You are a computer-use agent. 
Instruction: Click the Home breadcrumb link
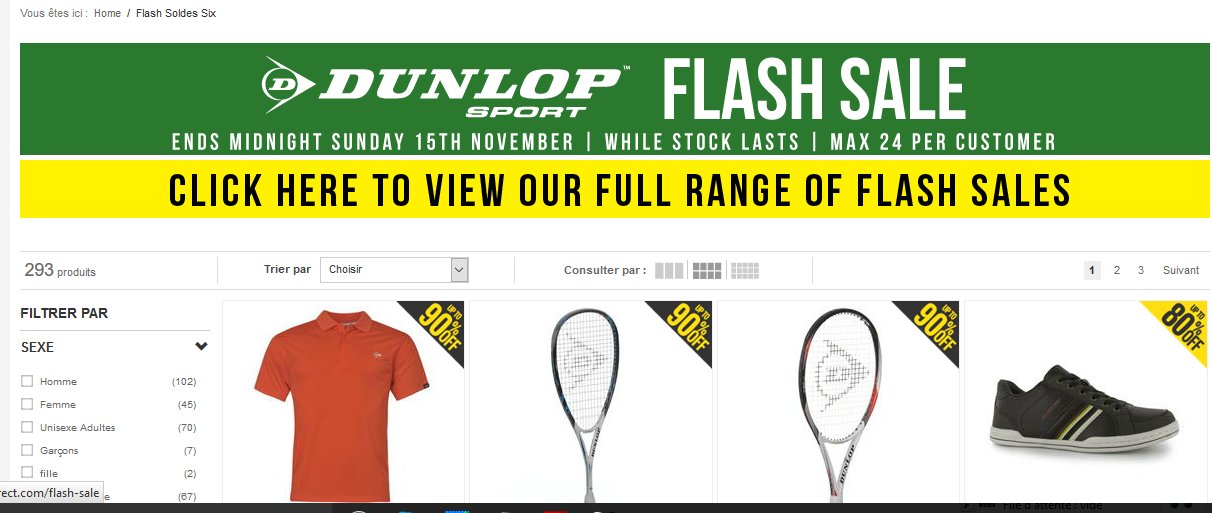(107, 14)
